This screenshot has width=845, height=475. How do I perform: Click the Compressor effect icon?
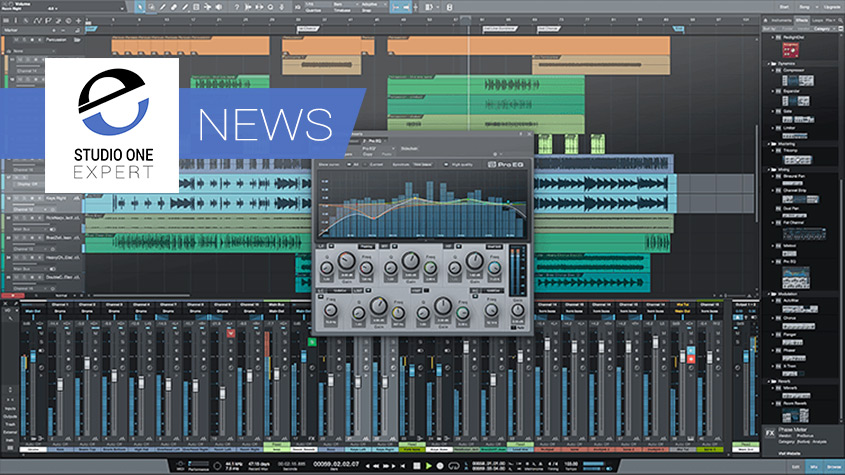(x=798, y=80)
